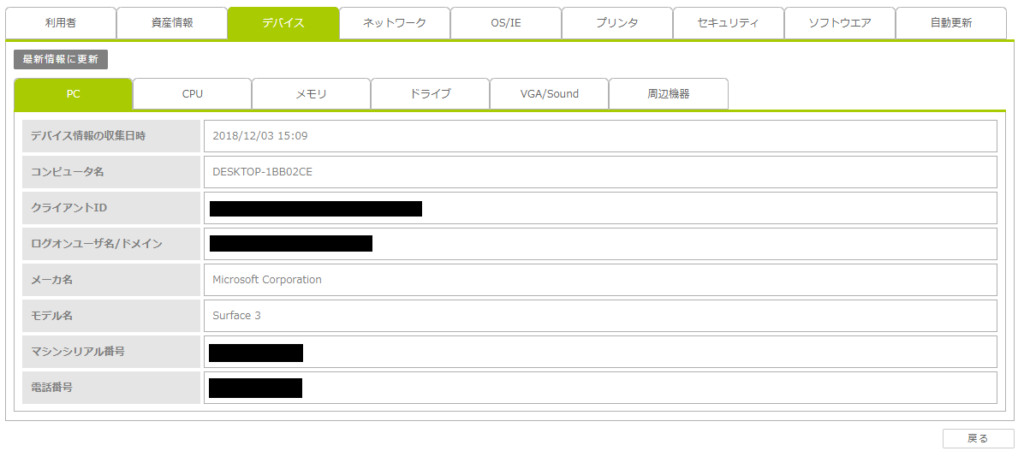Click the Surface 3 model name field

(x=600, y=316)
